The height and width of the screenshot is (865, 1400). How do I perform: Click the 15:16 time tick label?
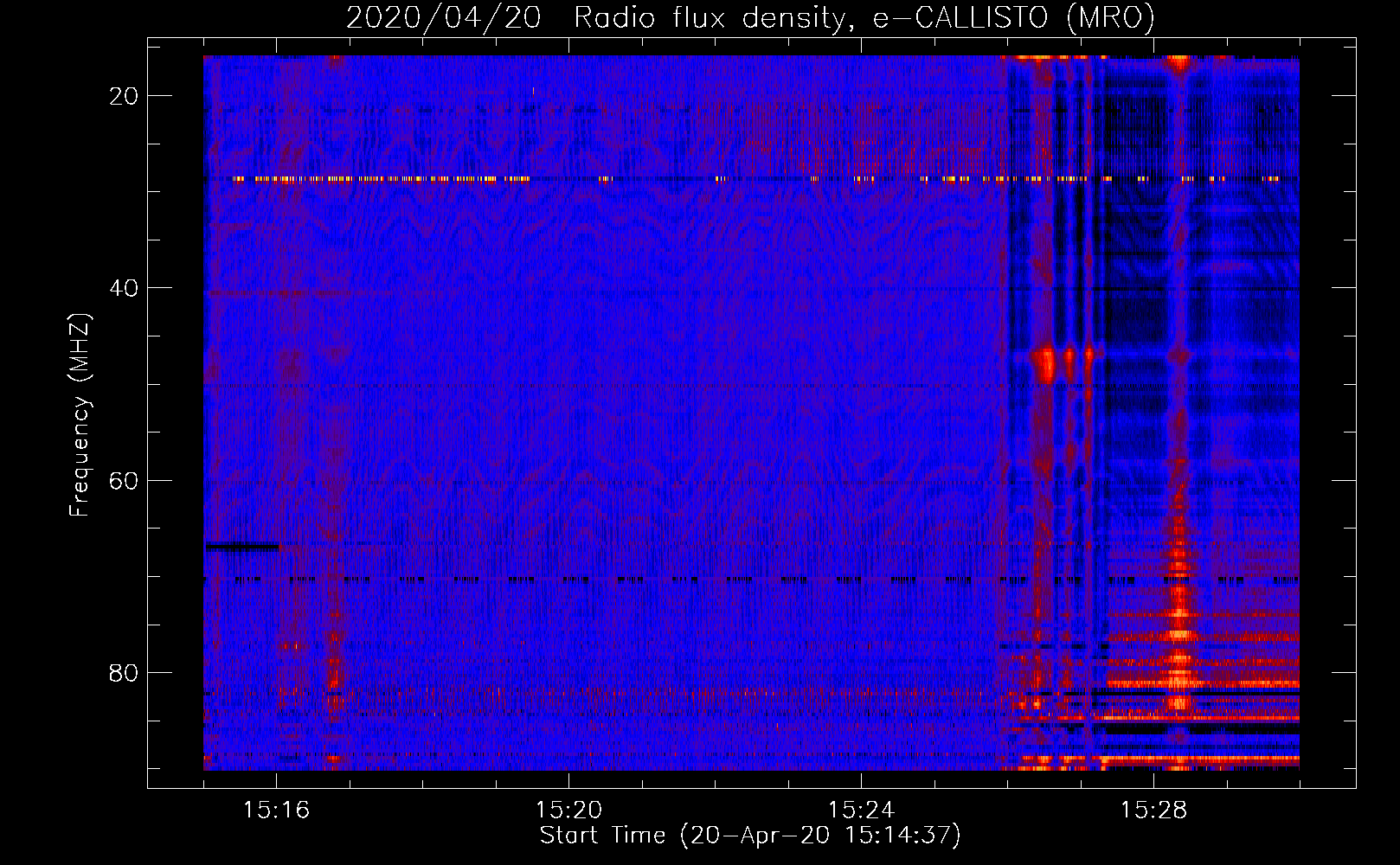(277, 811)
